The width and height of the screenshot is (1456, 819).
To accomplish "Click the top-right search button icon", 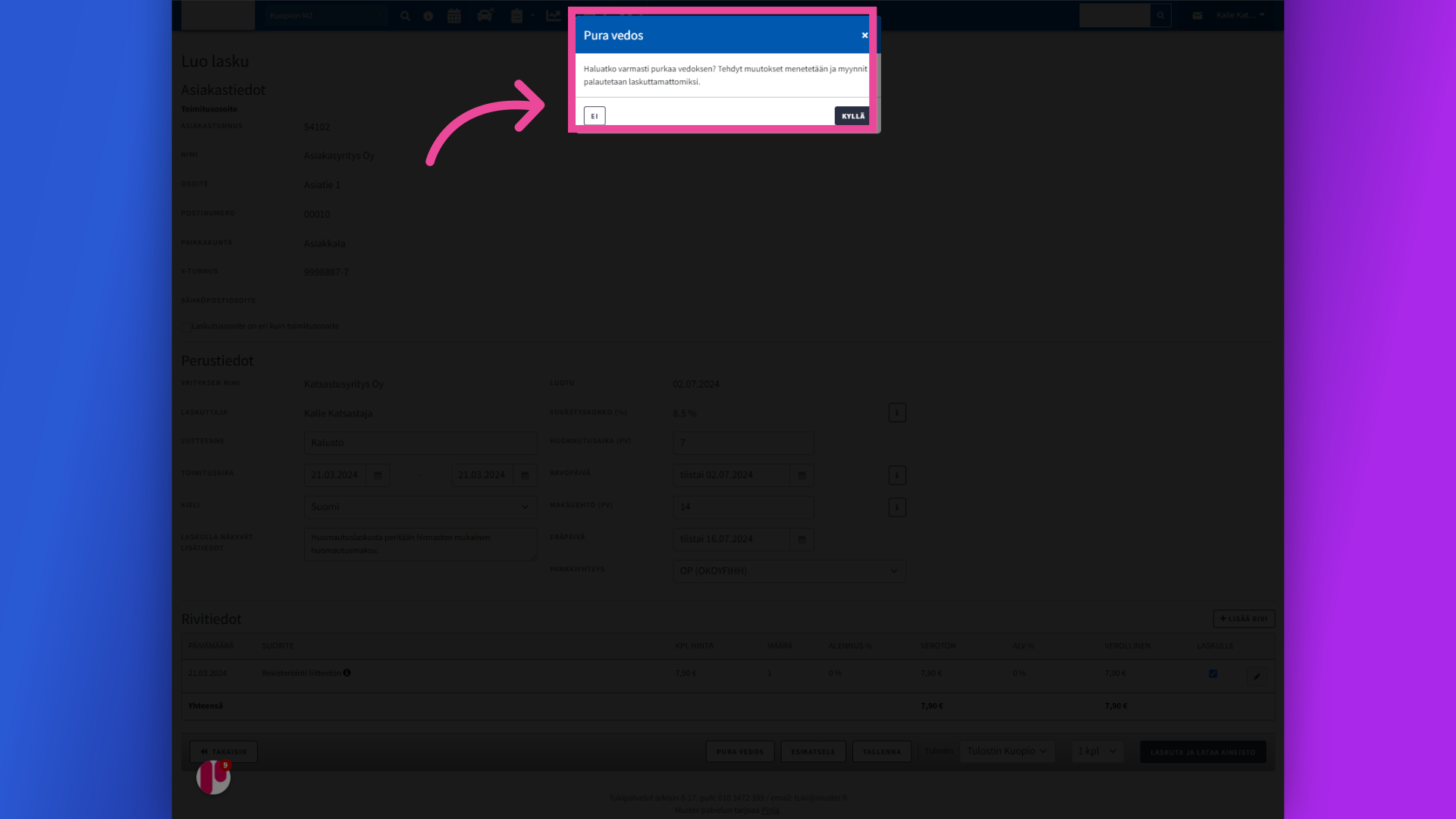I will tap(1160, 15).
